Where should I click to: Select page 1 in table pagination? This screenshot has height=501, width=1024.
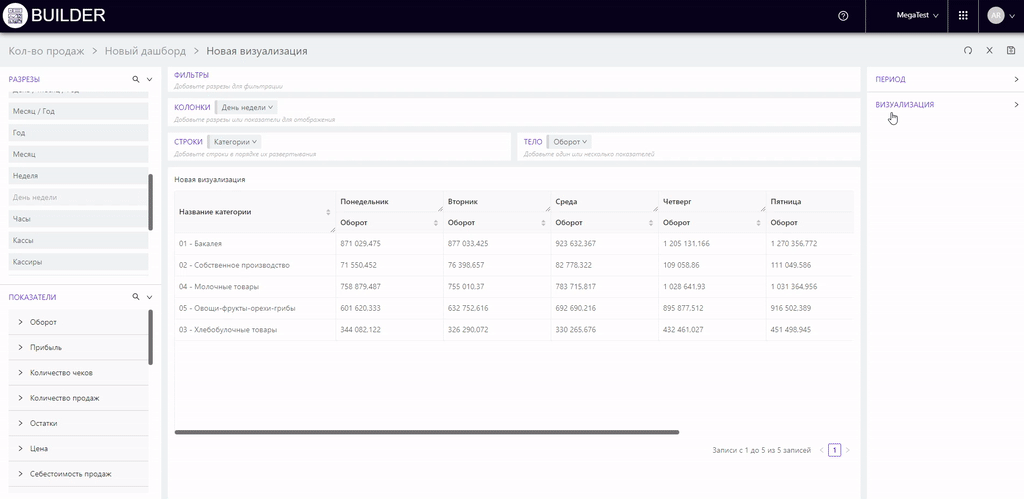[x=834, y=451]
